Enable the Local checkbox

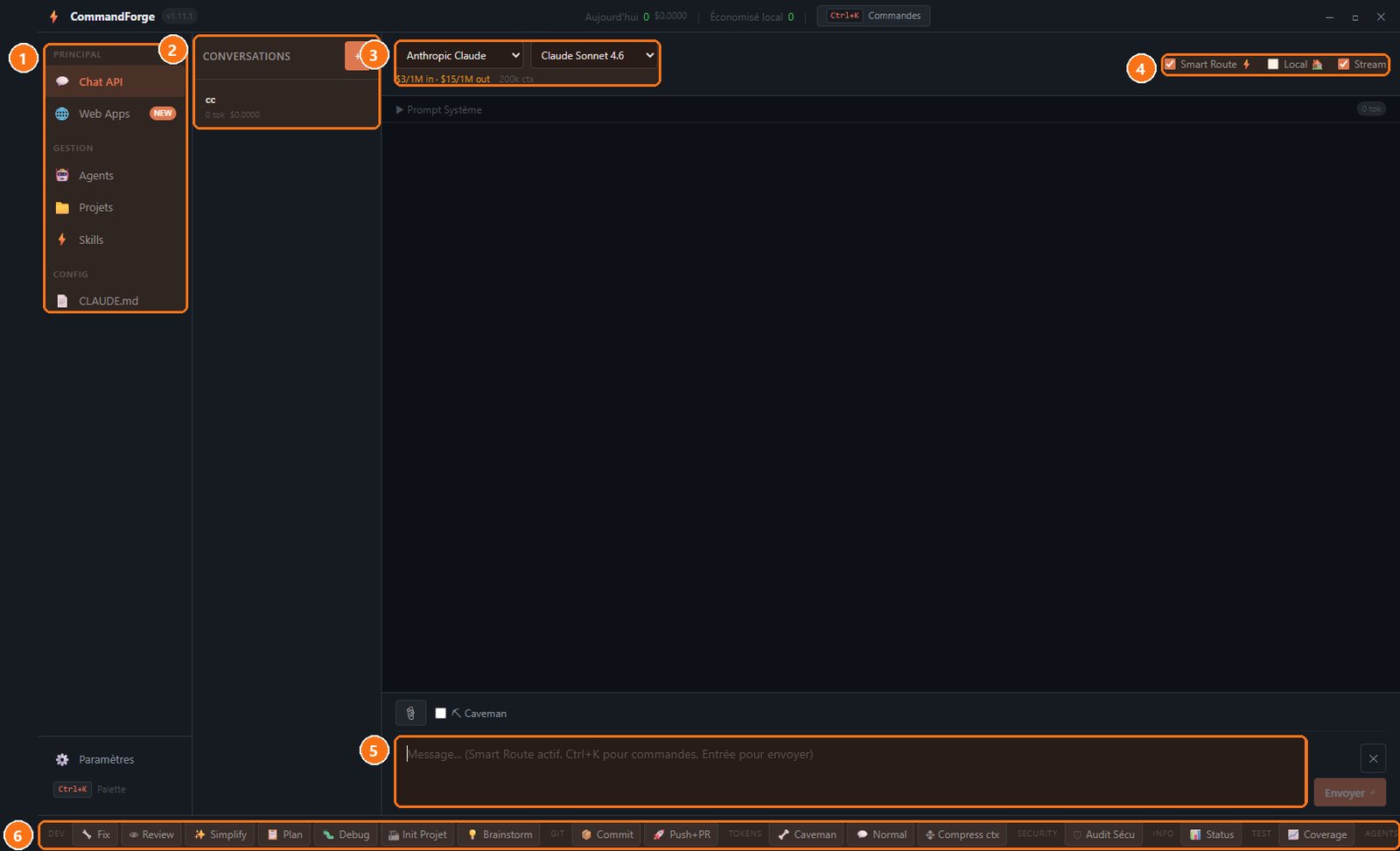(1273, 64)
